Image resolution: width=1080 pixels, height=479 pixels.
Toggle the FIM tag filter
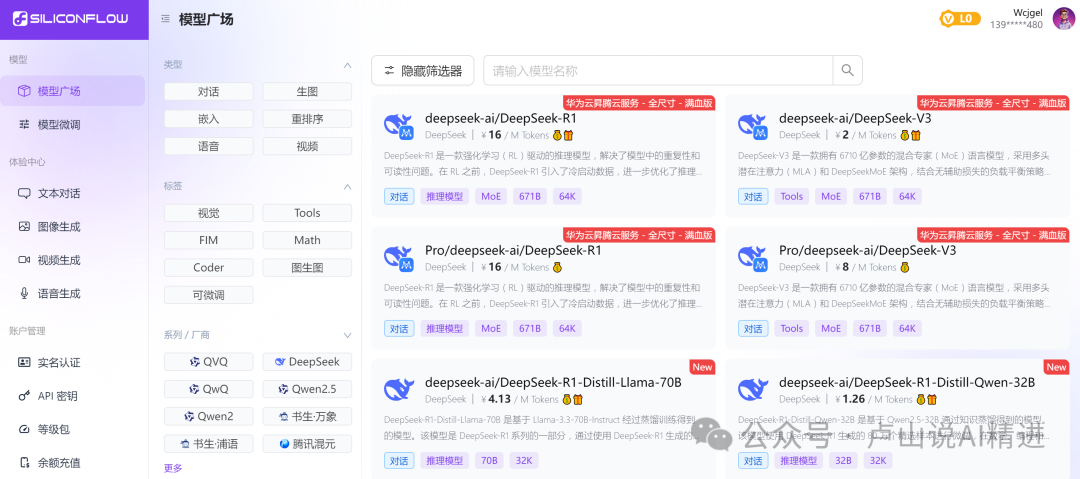[x=209, y=240]
